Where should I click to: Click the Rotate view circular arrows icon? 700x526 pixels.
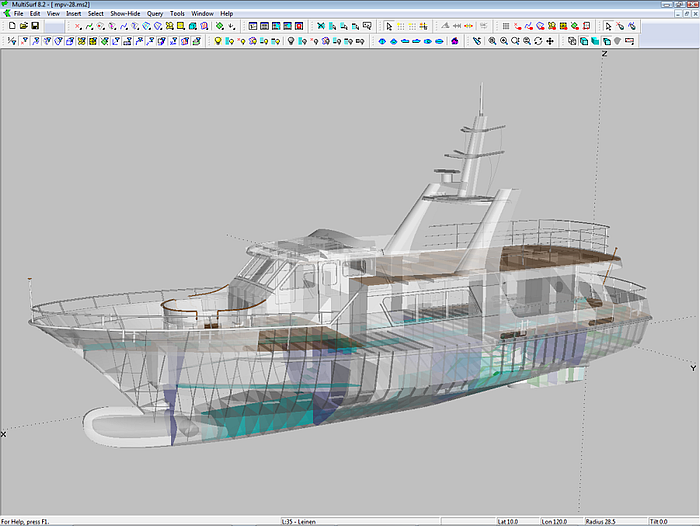point(539,41)
